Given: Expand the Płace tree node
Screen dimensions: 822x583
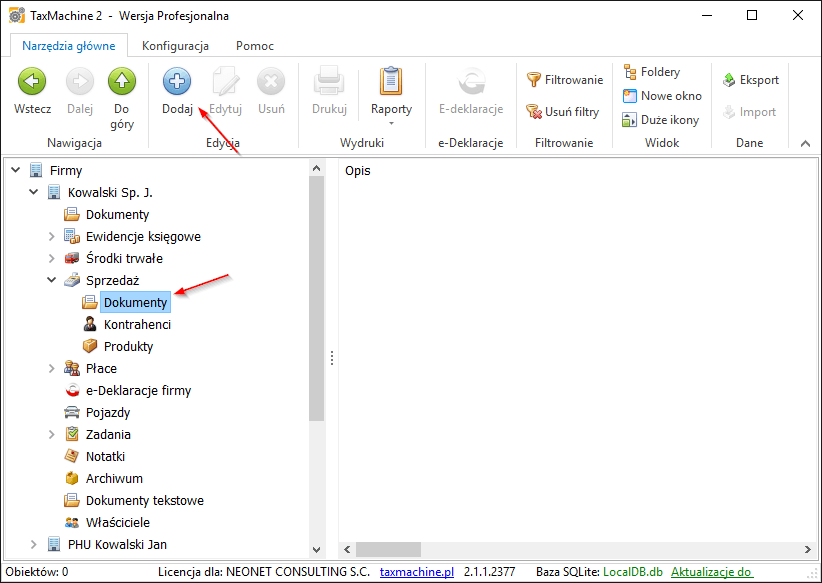Looking at the screenshot, I should [52, 369].
